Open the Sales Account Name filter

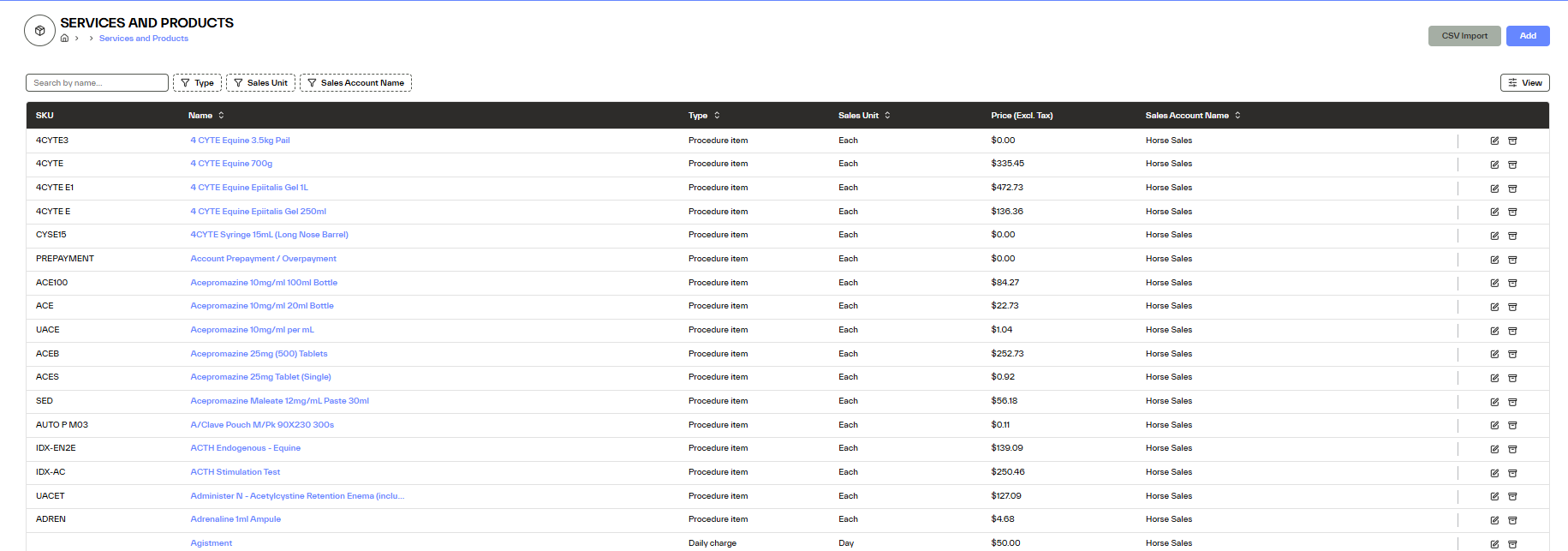(x=355, y=83)
